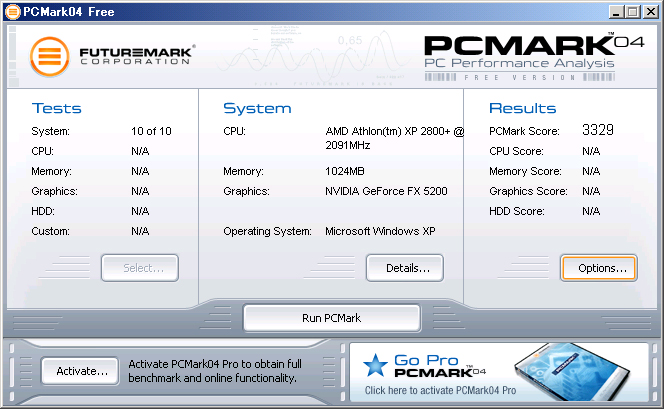
Task: Click the Select button under Tests
Action: [x=139, y=268]
